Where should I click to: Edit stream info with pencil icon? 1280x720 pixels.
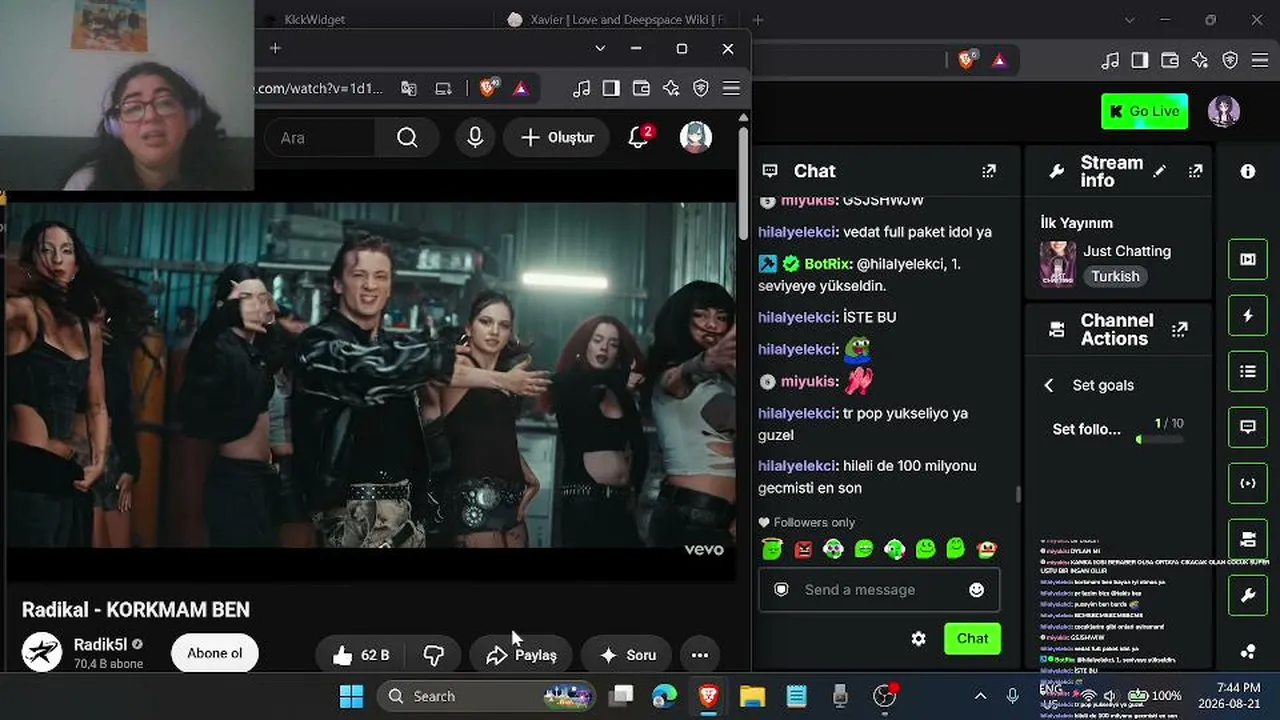(x=1159, y=171)
